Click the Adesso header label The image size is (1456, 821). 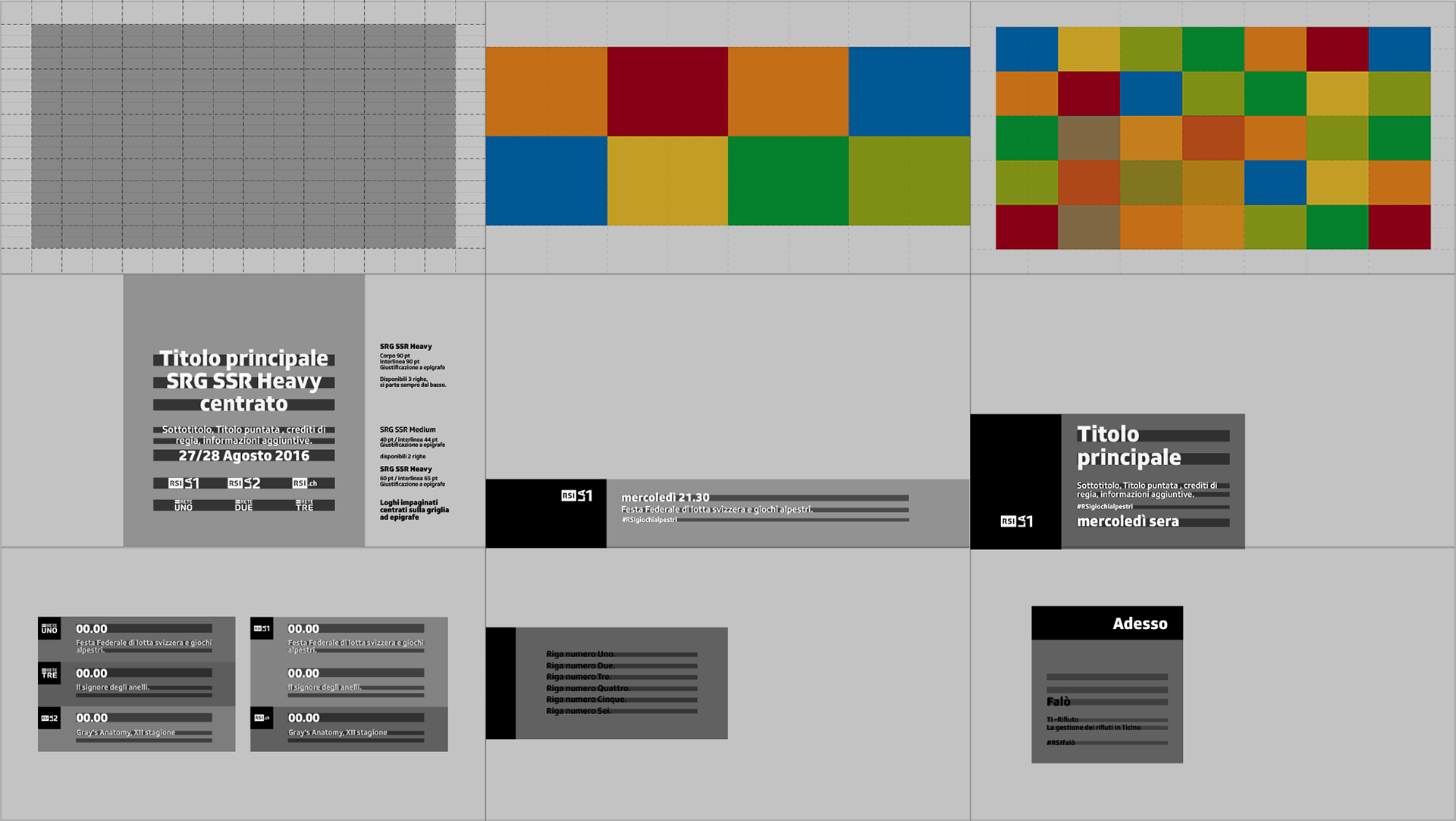(x=1140, y=624)
